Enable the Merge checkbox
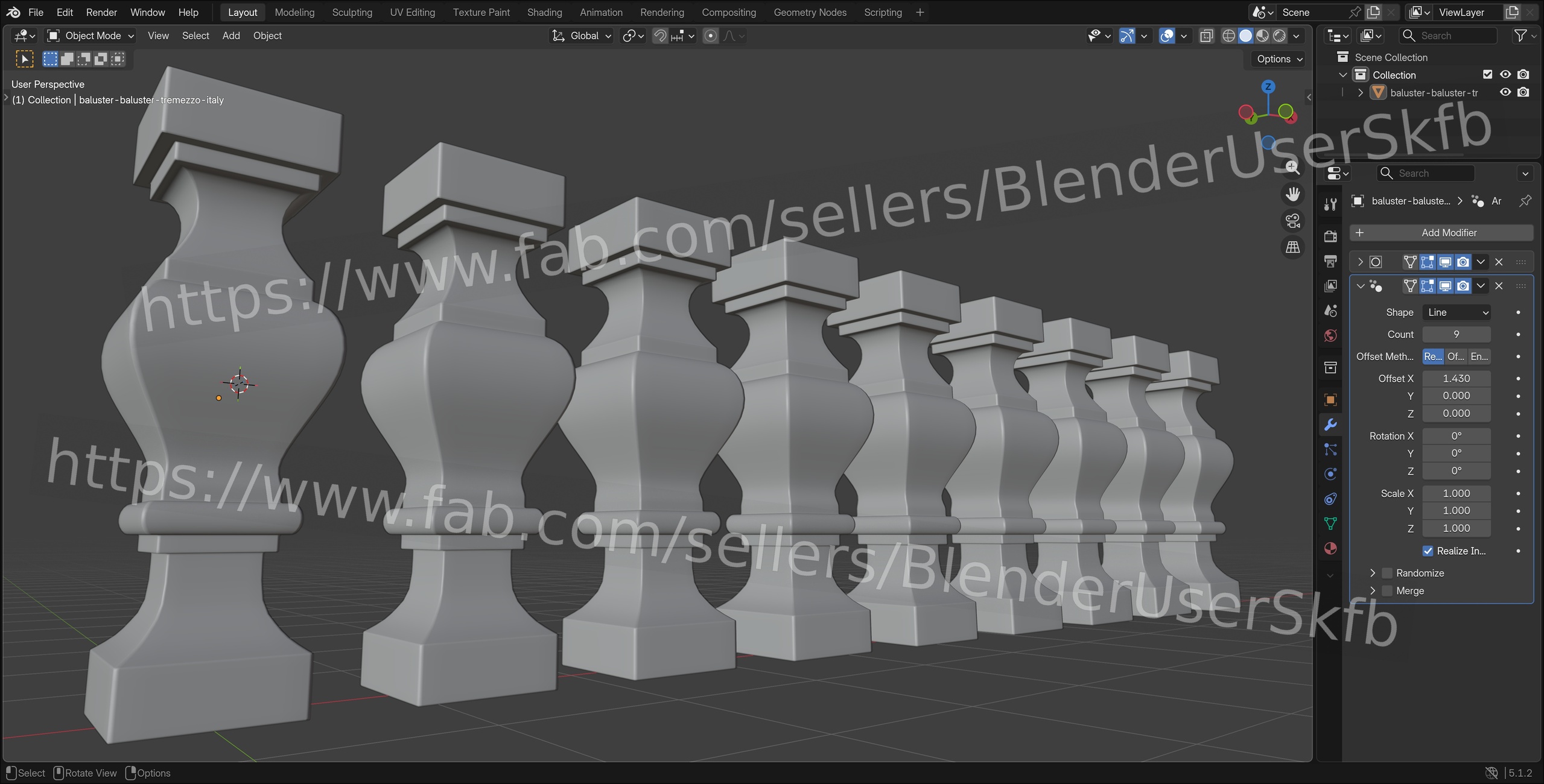The height and width of the screenshot is (784, 1544). (x=1387, y=591)
